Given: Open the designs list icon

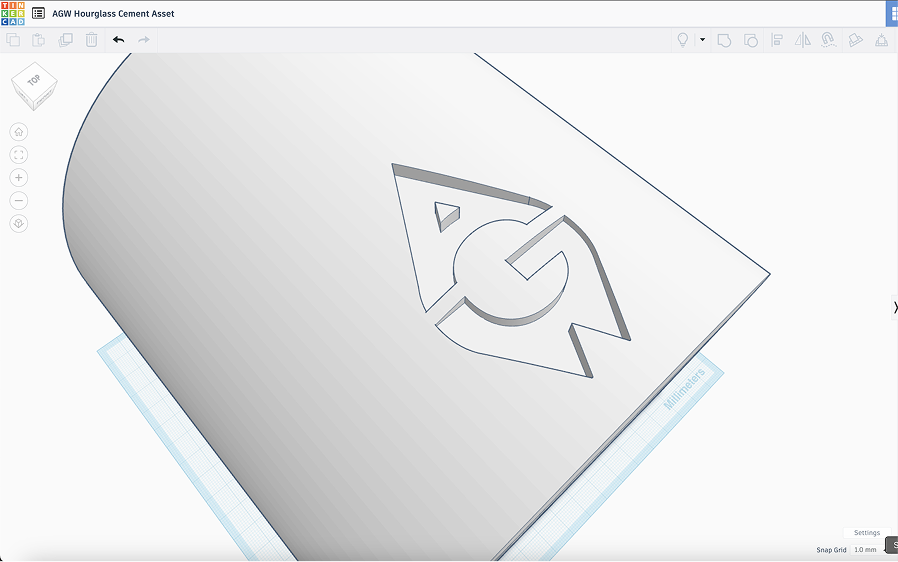Looking at the screenshot, I should [38, 13].
